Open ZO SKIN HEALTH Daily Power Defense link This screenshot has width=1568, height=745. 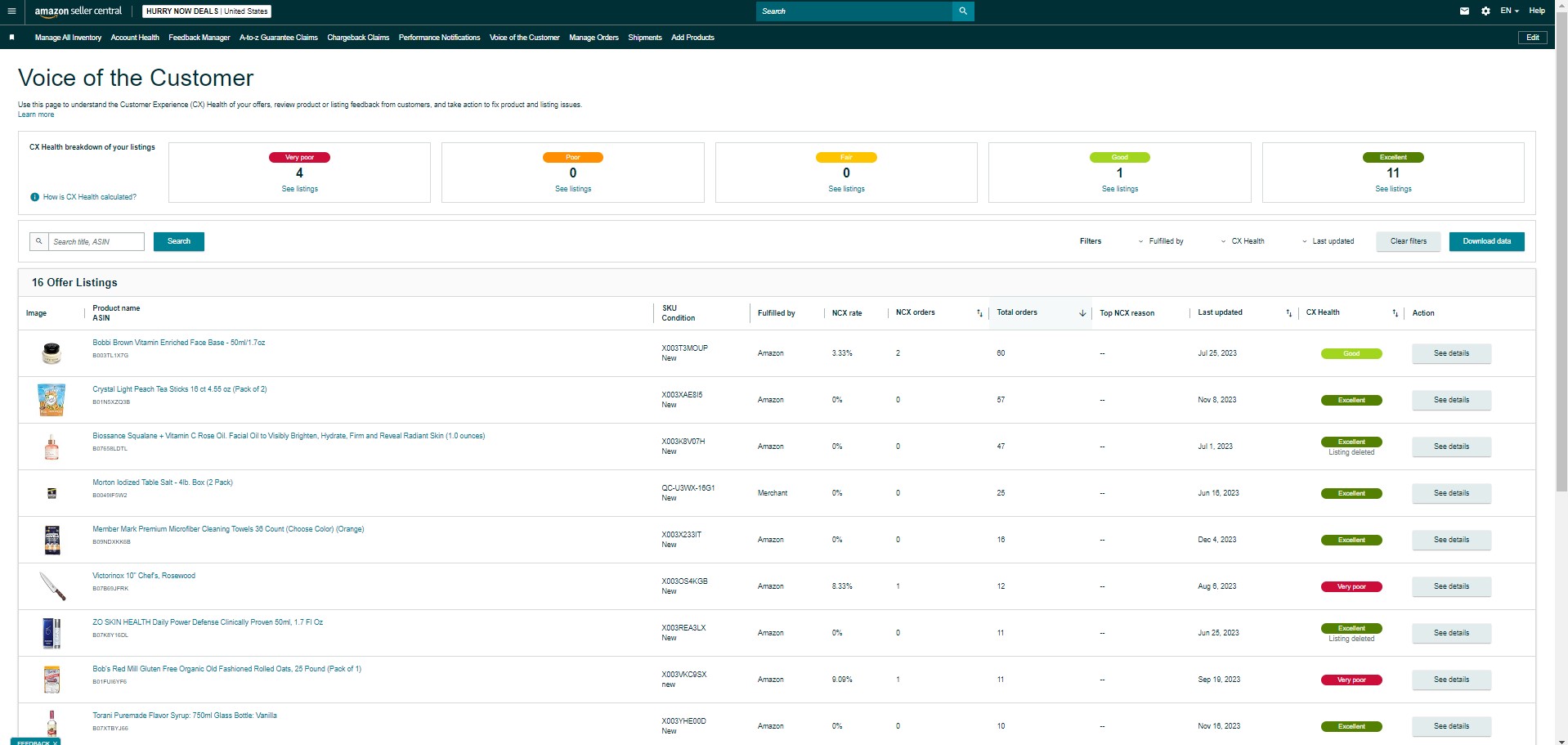tap(208, 622)
